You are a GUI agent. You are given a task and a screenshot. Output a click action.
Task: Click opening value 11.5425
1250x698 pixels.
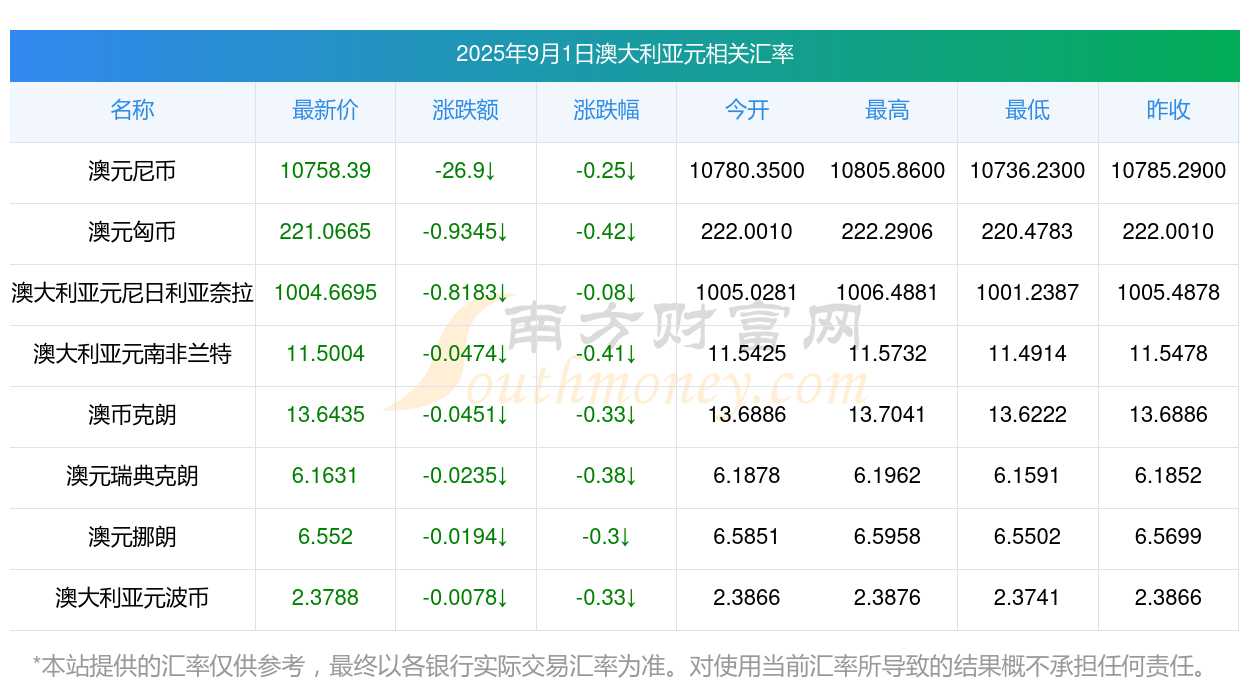point(747,354)
